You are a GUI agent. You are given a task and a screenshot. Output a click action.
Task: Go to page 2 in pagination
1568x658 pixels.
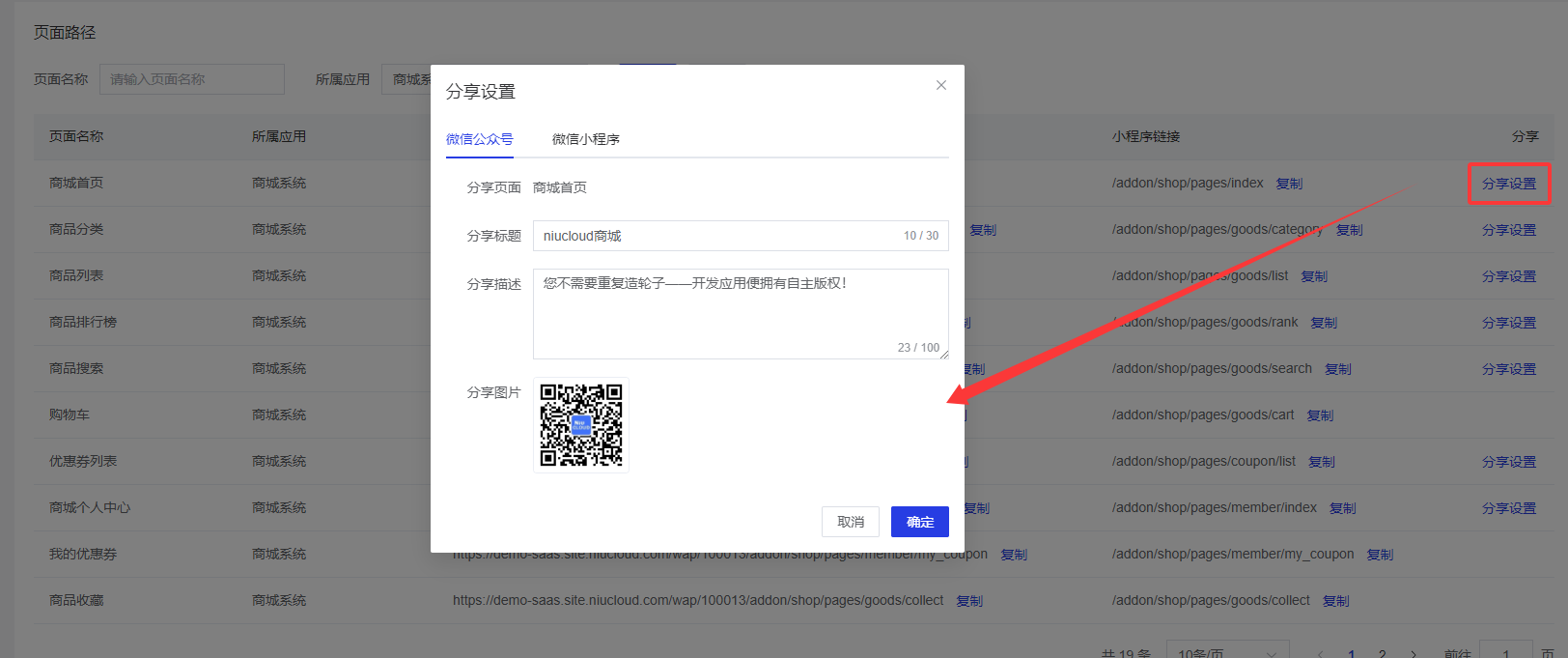pyautogui.click(x=1382, y=653)
